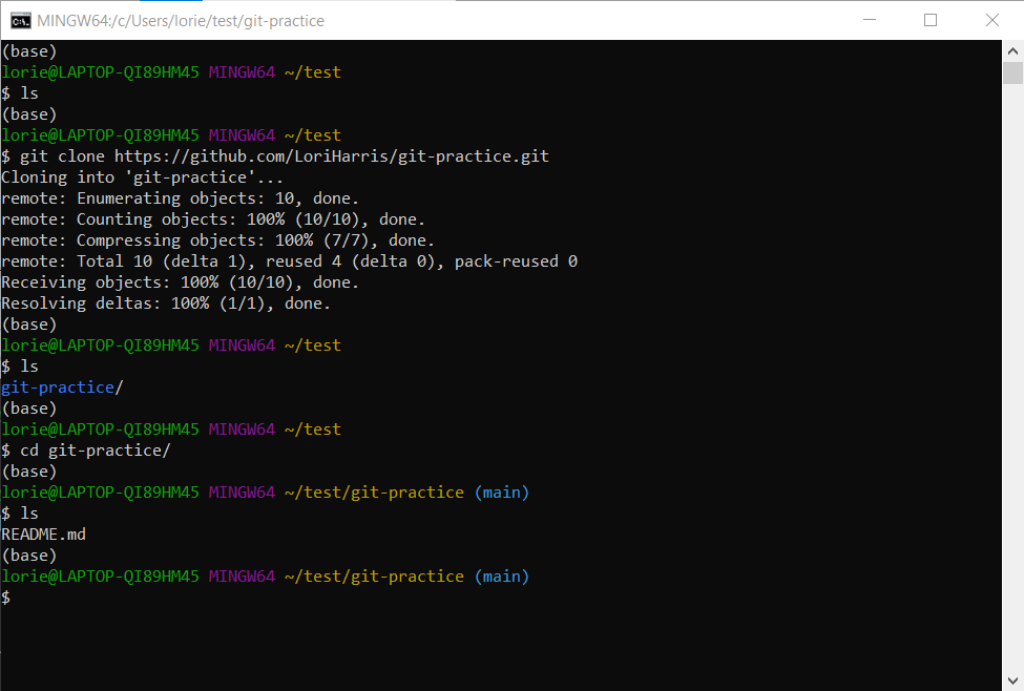
Task: Maximize the MINGW64 terminal window
Action: tap(930, 20)
